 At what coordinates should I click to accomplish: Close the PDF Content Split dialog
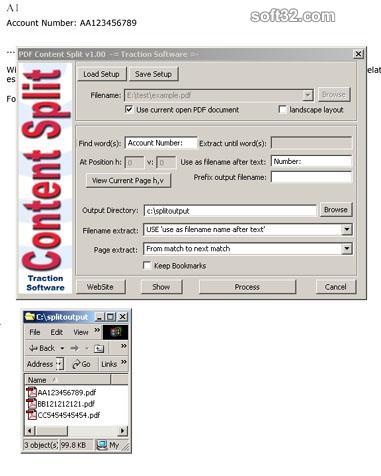(358, 54)
